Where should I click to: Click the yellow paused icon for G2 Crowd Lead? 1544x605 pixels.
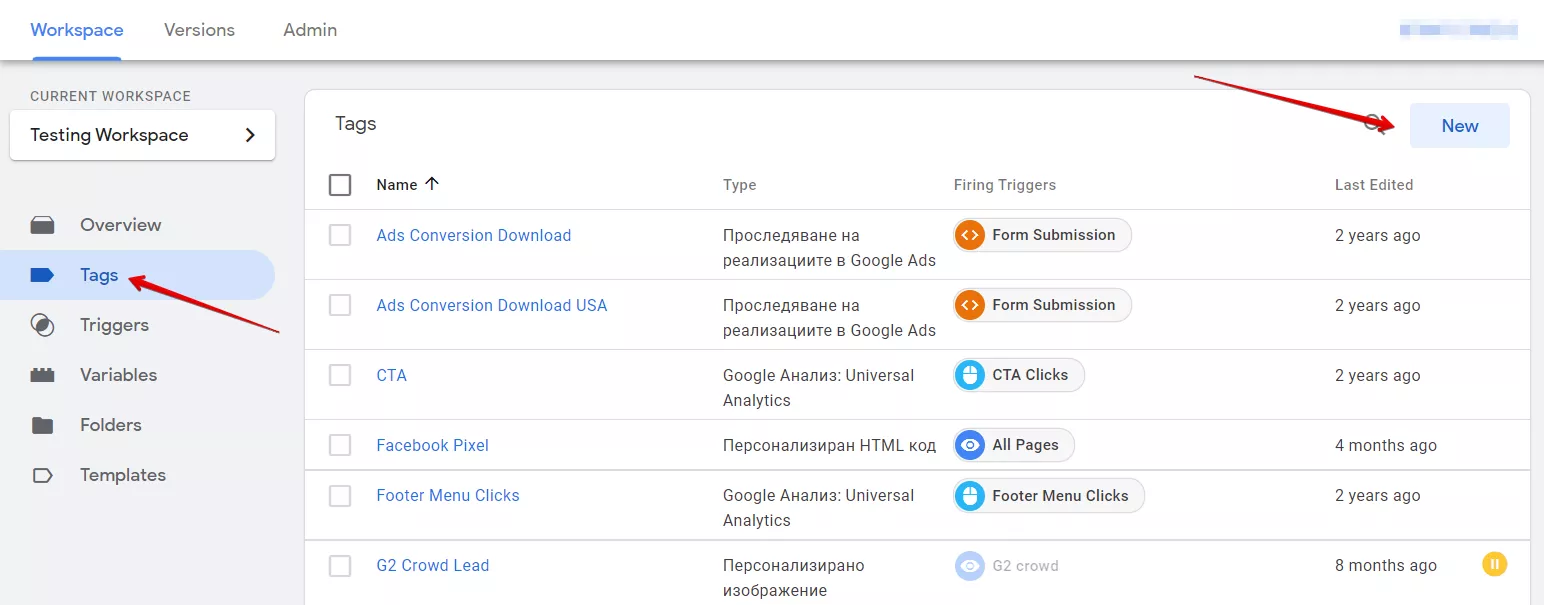1494,564
